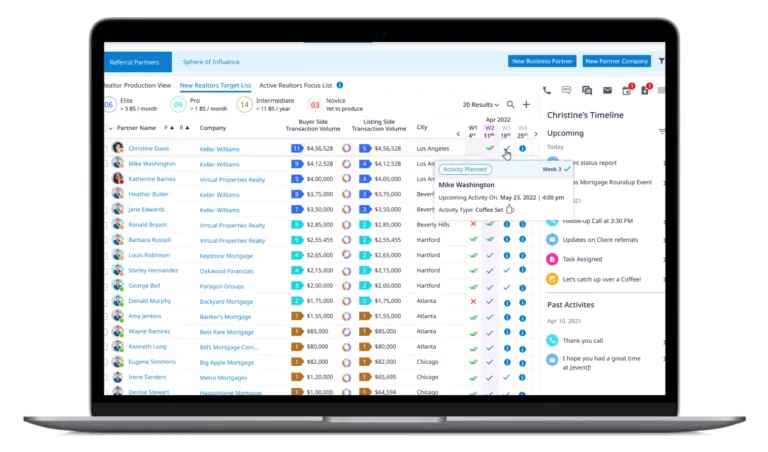Open the calendar icon with red badge
The height and width of the screenshot is (452, 768).
(627, 90)
